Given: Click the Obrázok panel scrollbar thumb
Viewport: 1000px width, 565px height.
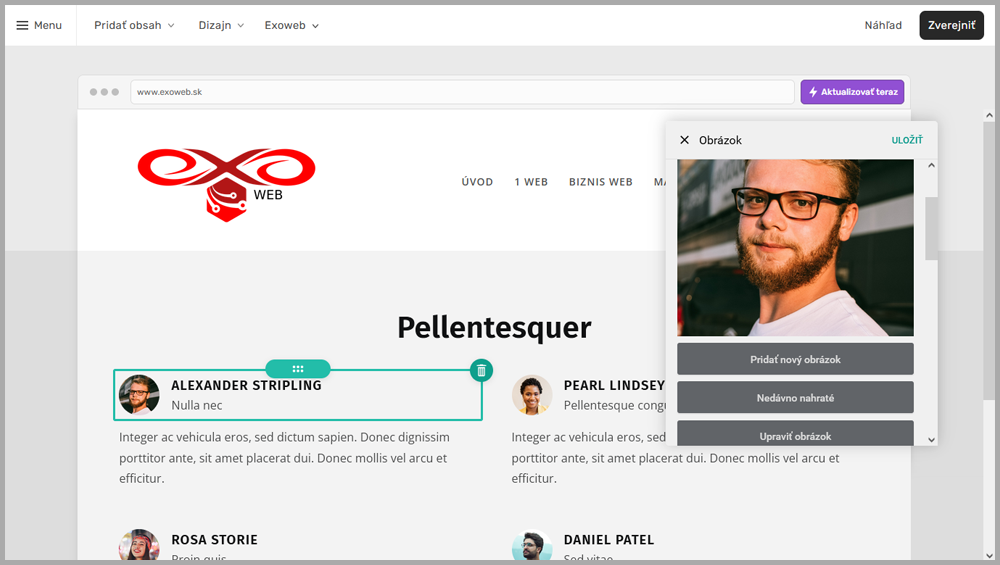Looking at the screenshot, I should [931, 228].
